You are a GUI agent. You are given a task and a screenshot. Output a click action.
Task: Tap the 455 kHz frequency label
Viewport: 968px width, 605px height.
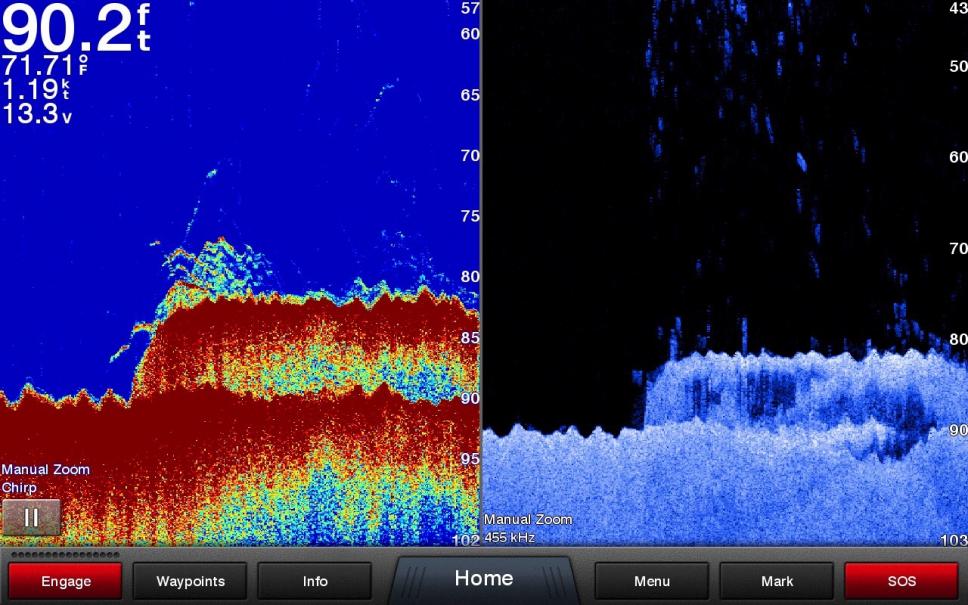[509, 538]
